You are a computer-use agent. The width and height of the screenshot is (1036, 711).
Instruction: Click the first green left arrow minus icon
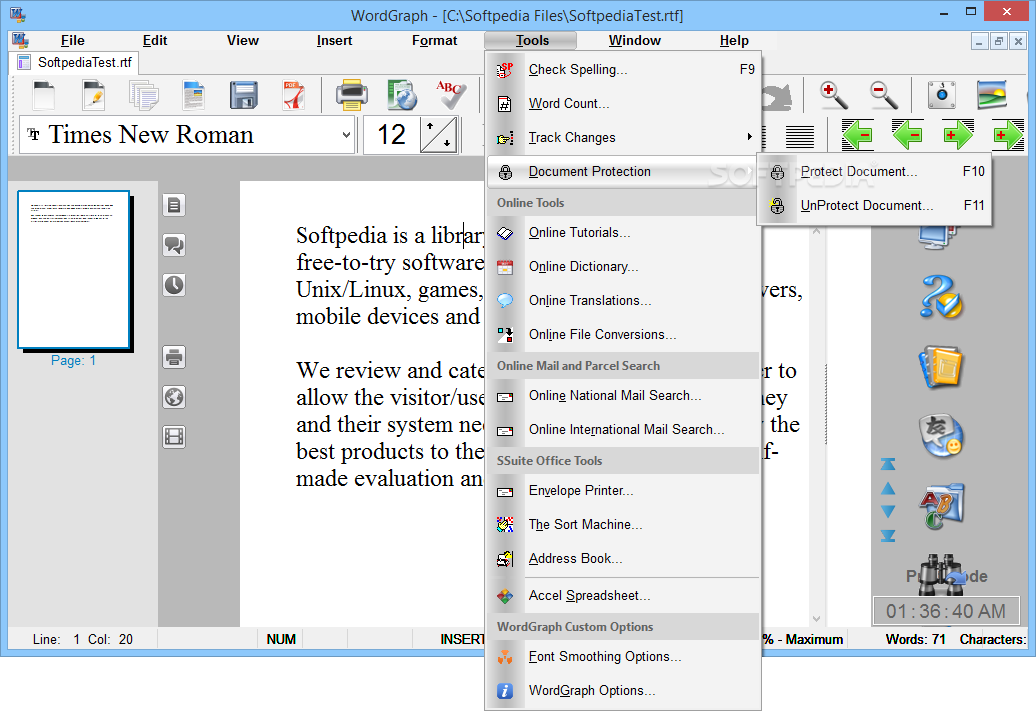pos(858,135)
